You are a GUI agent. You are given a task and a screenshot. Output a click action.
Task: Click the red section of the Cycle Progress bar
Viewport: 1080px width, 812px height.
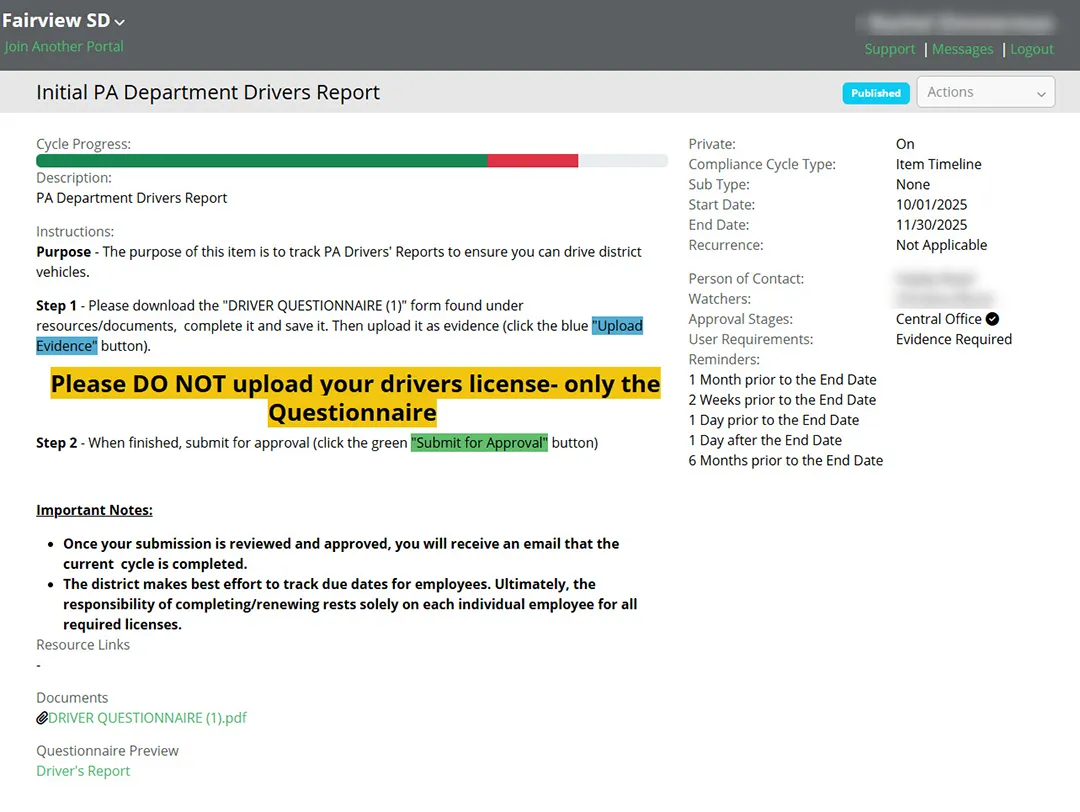tap(532, 160)
